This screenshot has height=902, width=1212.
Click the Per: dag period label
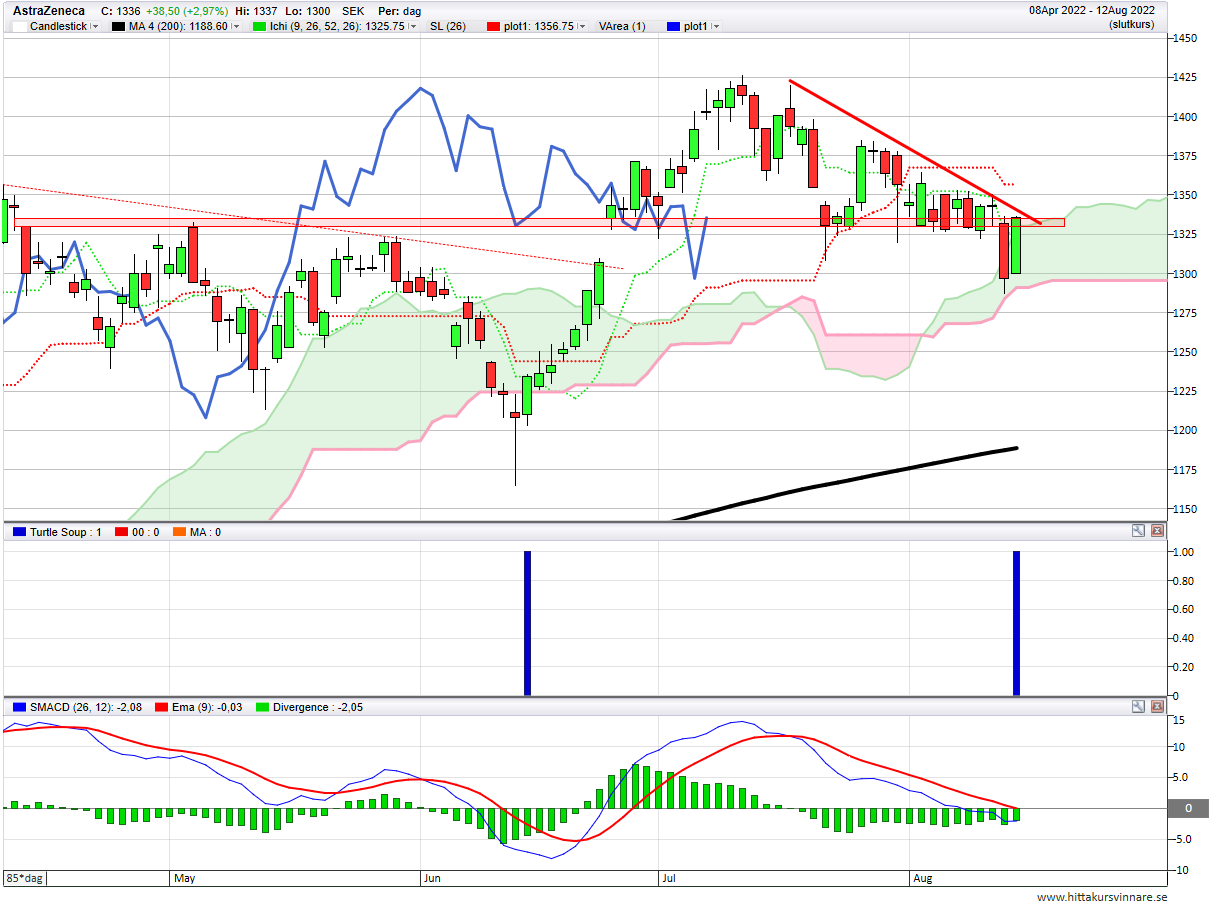400,10
